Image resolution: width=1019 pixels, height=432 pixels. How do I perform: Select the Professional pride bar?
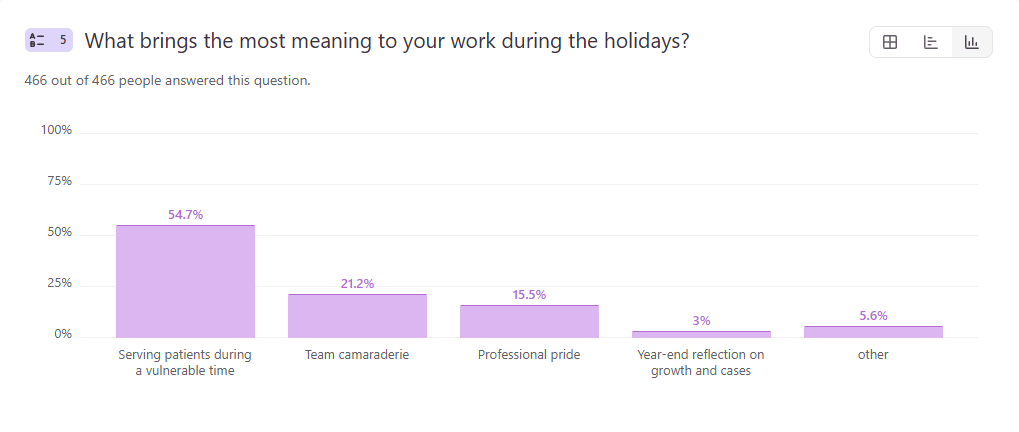(529, 321)
